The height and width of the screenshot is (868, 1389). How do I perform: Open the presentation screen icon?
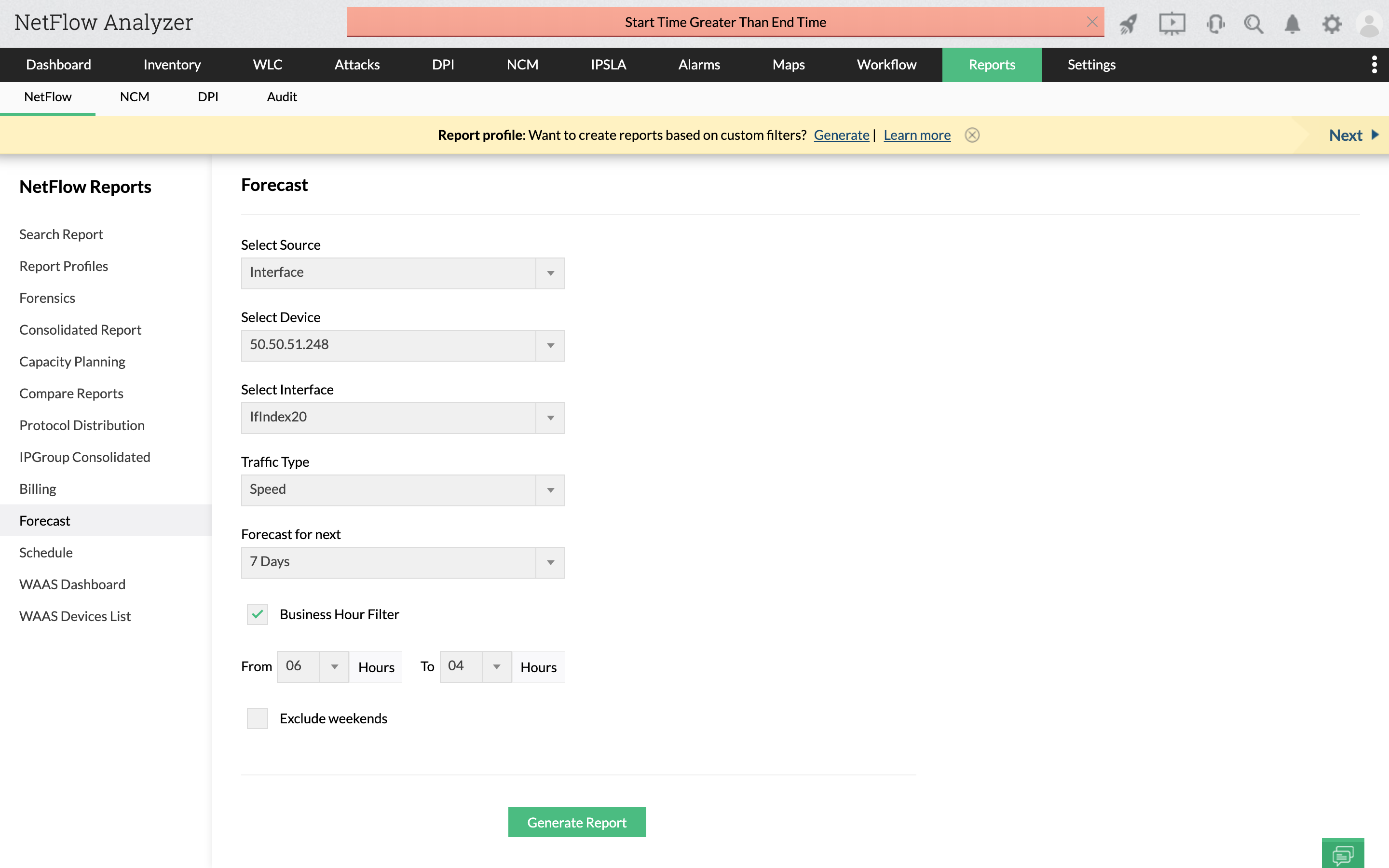(1171, 24)
